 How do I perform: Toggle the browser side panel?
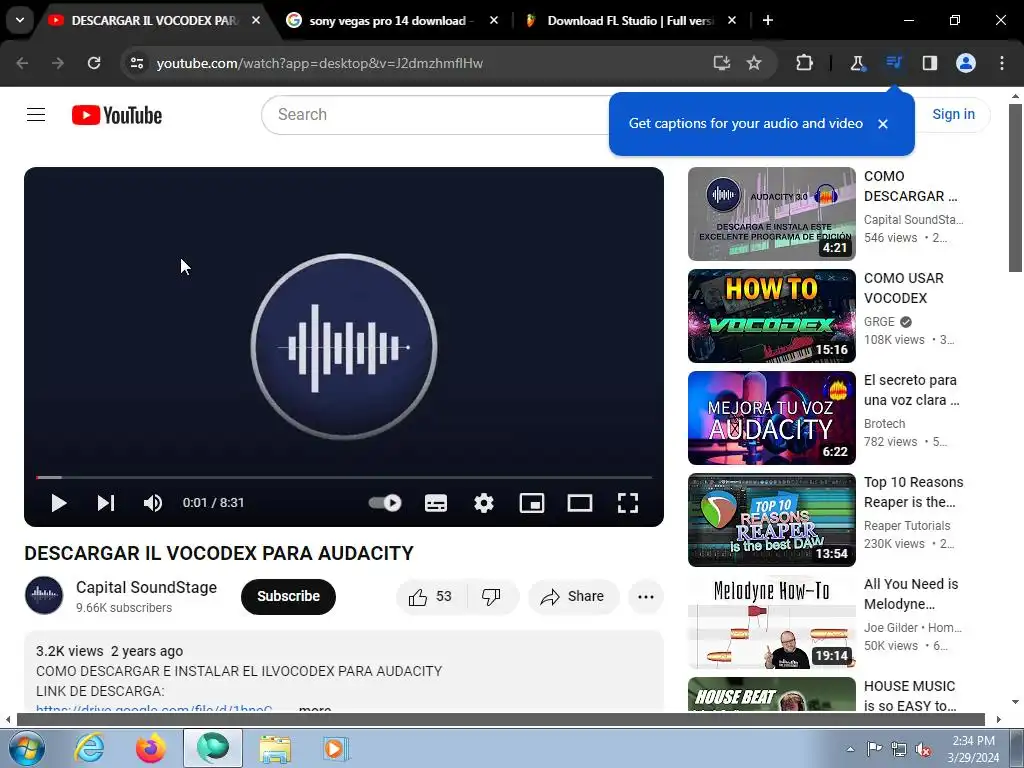tap(929, 63)
